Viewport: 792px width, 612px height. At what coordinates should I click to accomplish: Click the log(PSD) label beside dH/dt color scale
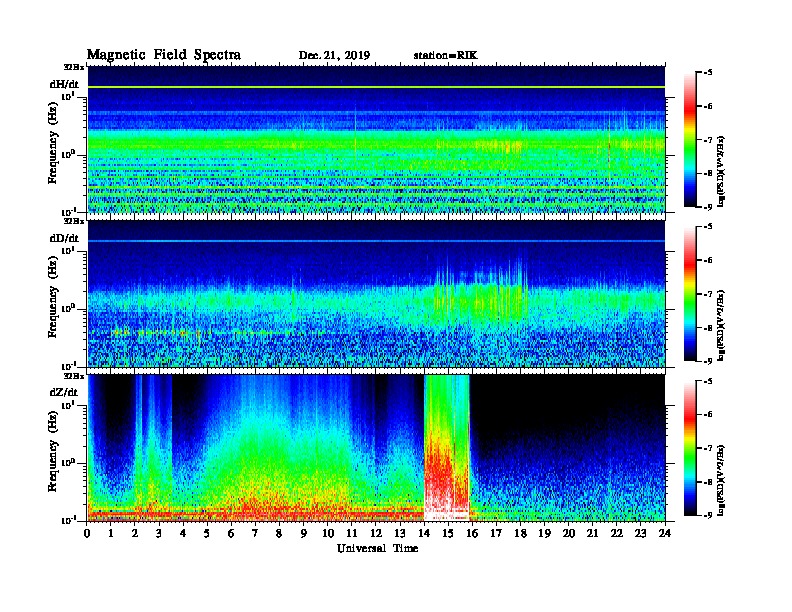click(x=722, y=171)
